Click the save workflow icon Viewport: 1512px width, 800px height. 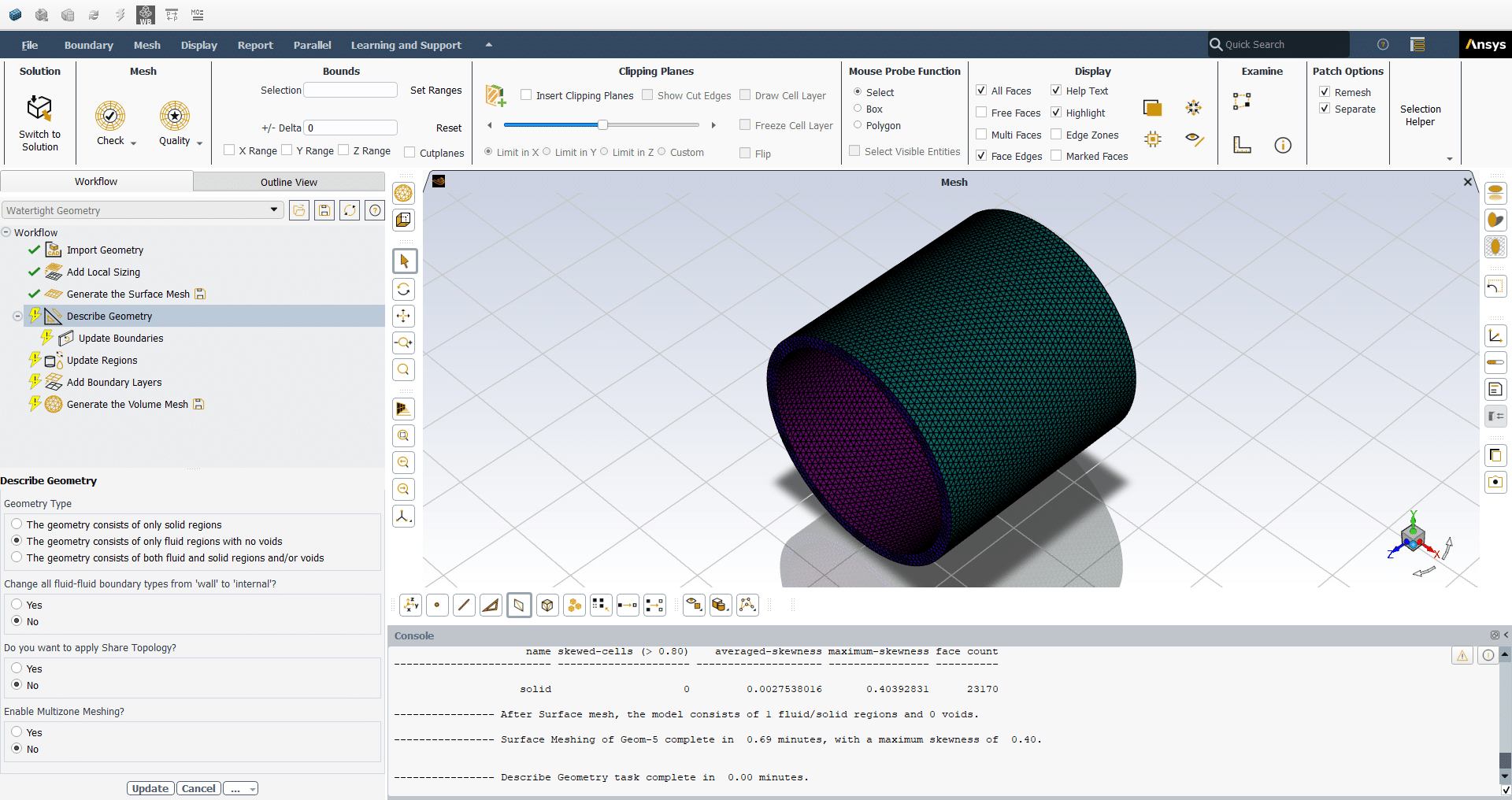(x=324, y=210)
